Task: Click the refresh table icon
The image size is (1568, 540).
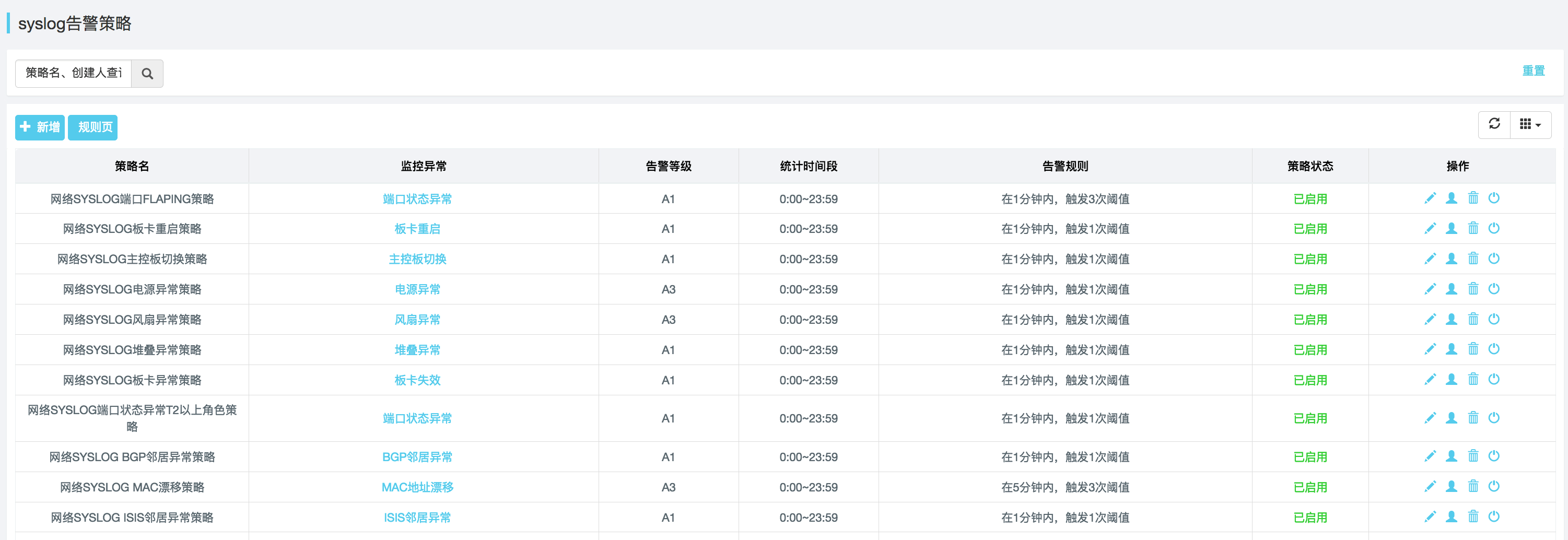Action: pyautogui.click(x=1494, y=124)
